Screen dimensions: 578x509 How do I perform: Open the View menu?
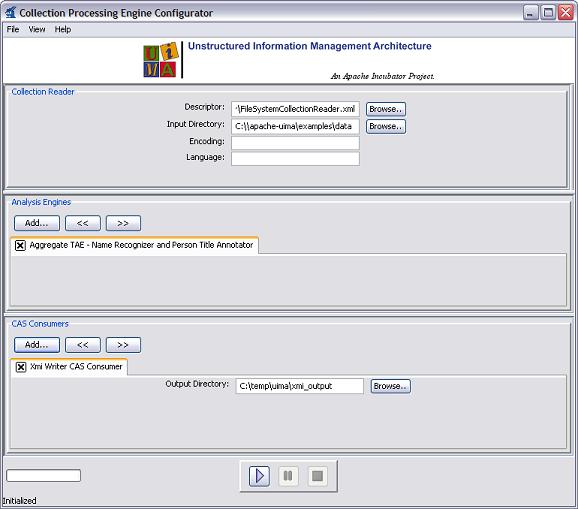[37, 29]
